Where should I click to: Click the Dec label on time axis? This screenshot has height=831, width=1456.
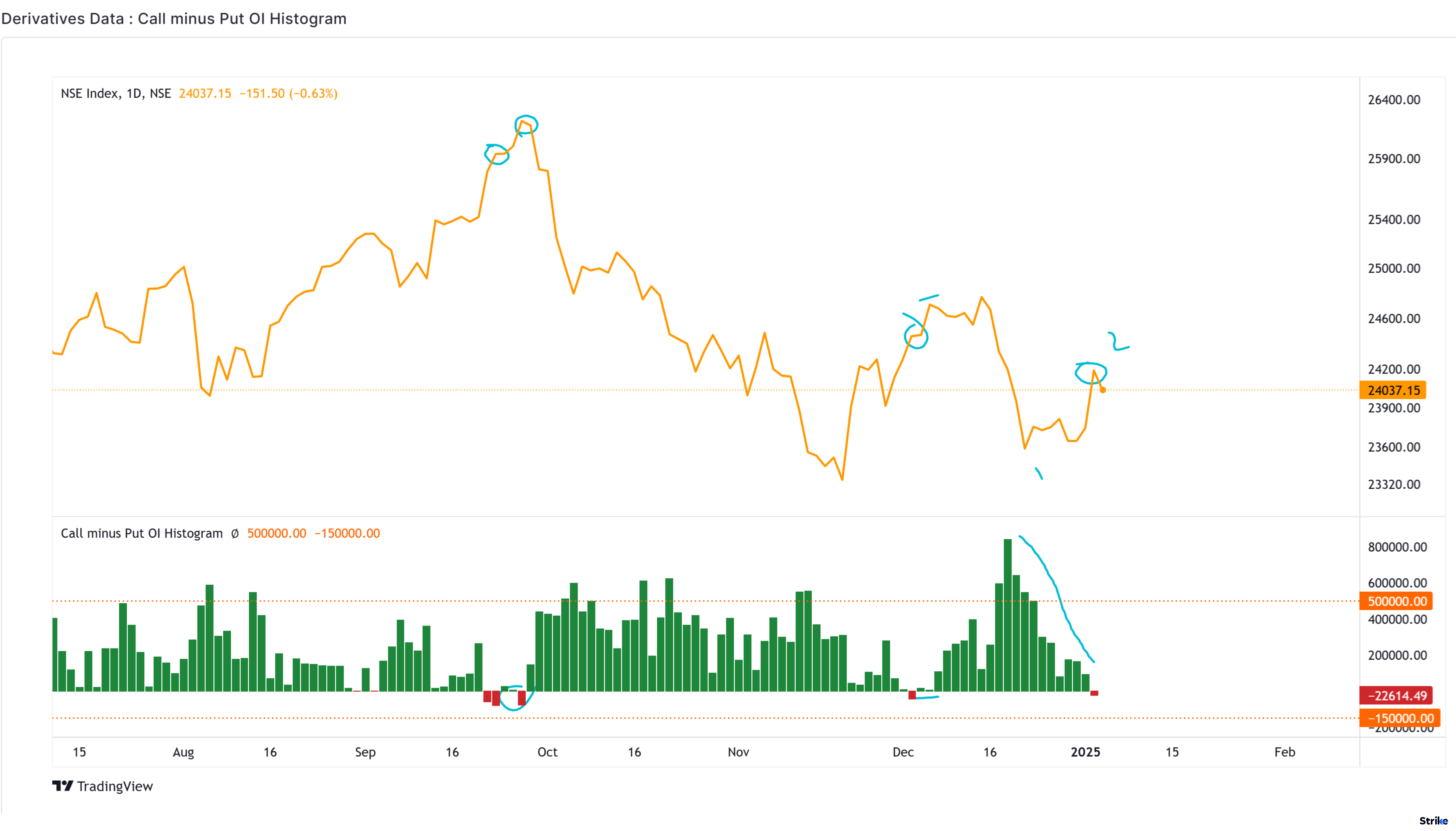903,752
